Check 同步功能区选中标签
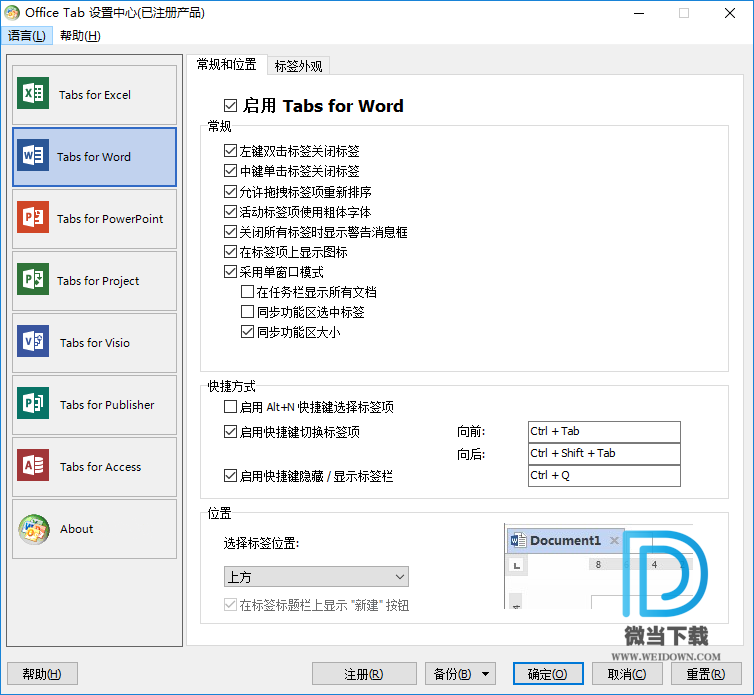Viewport: 754px width, 695px height. pyautogui.click(x=247, y=312)
